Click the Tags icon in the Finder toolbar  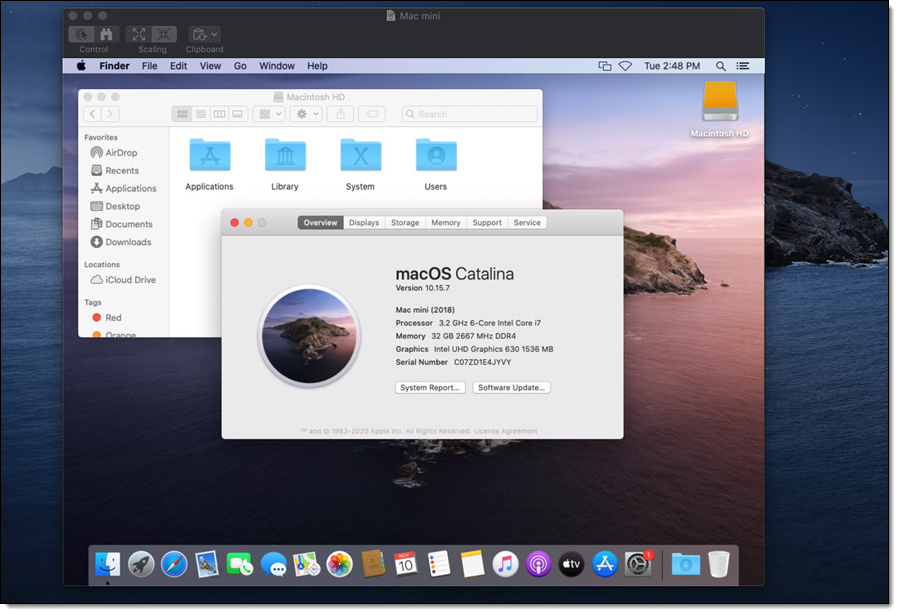(370, 114)
